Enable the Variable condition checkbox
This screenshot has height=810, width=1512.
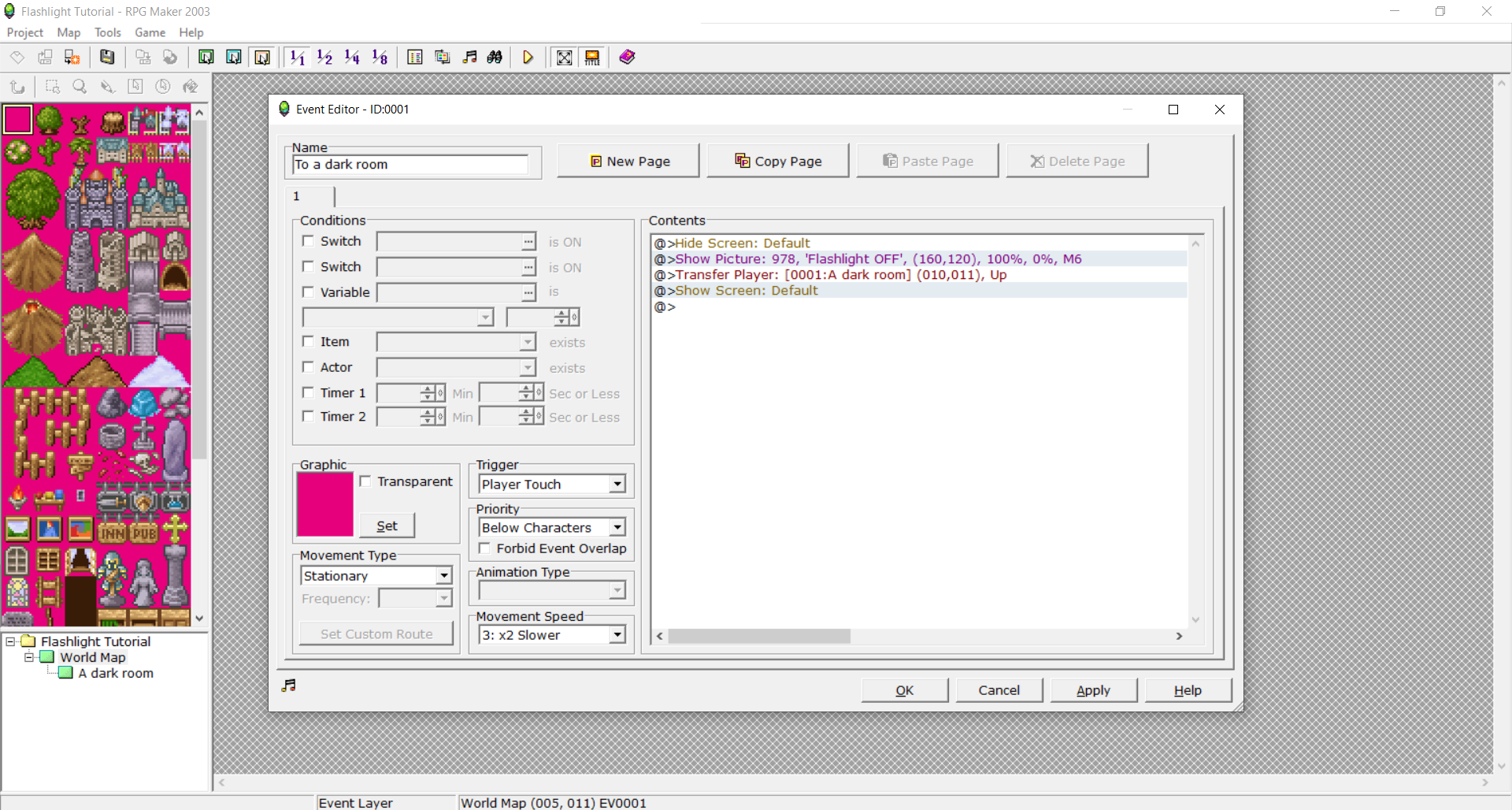click(x=309, y=292)
